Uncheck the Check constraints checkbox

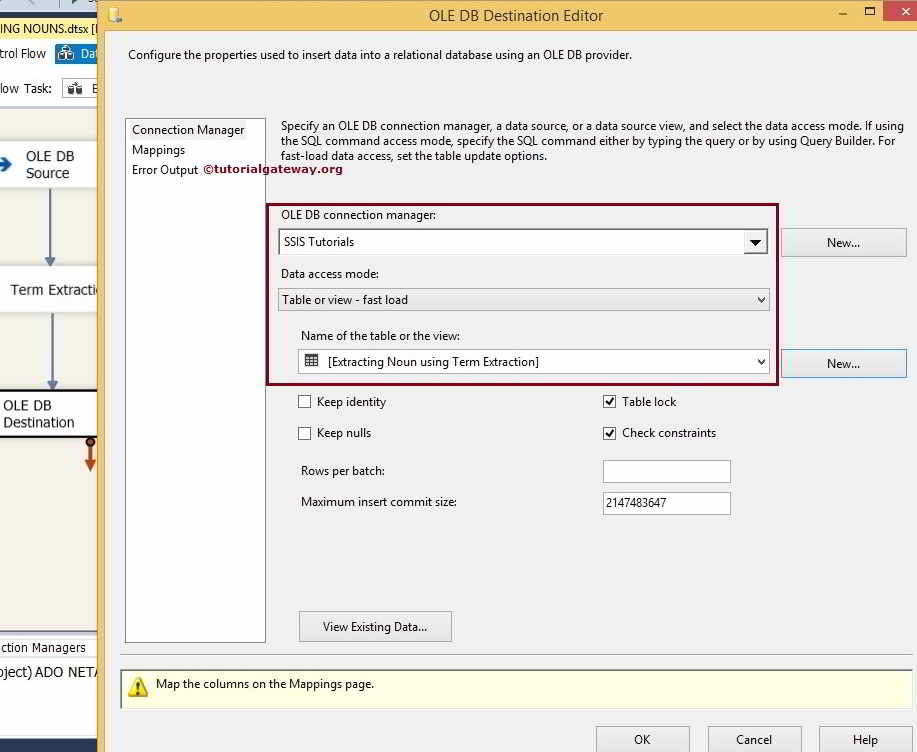(x=609, y=433)
